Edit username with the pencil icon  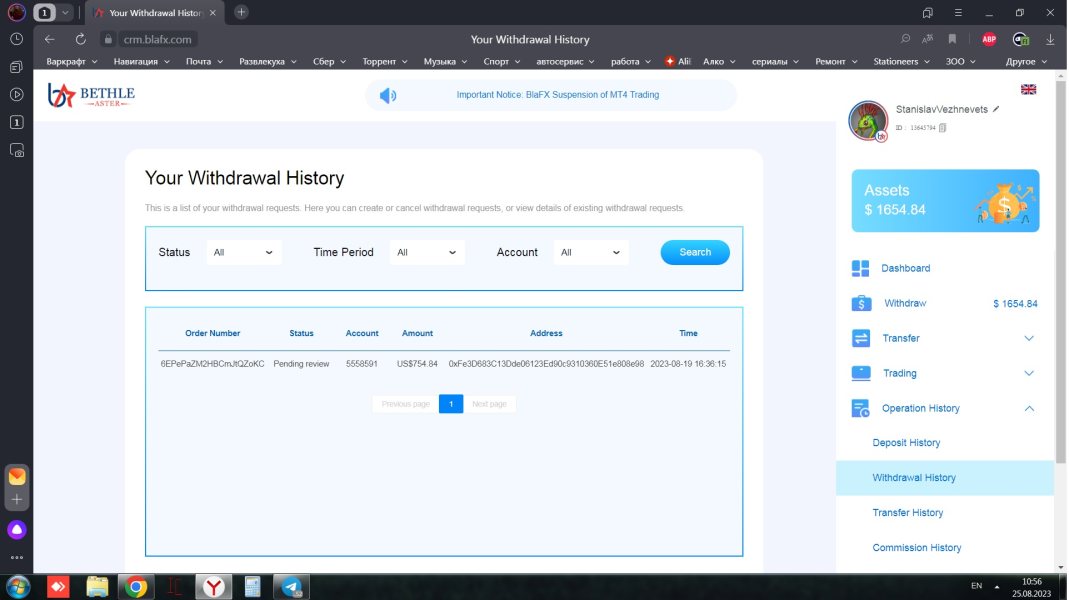click(996, 109)
